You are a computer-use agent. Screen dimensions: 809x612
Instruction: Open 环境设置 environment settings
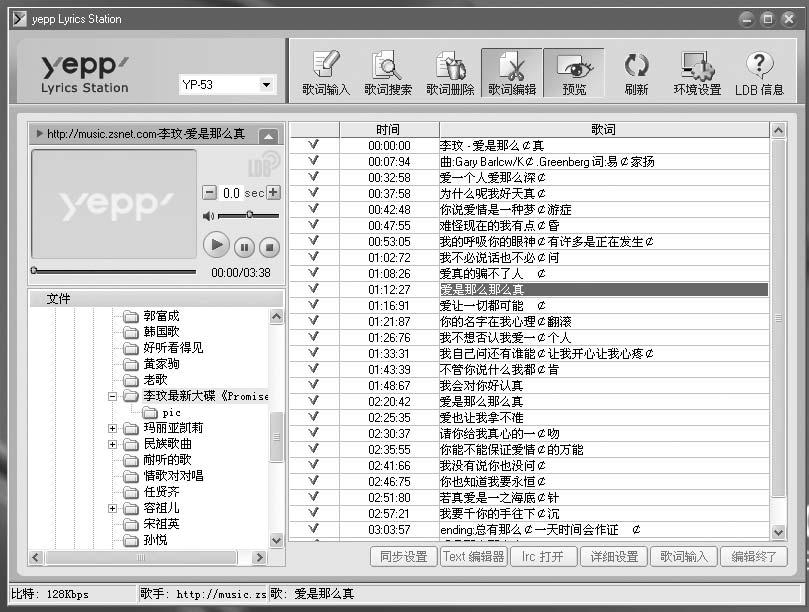[698, 73]
